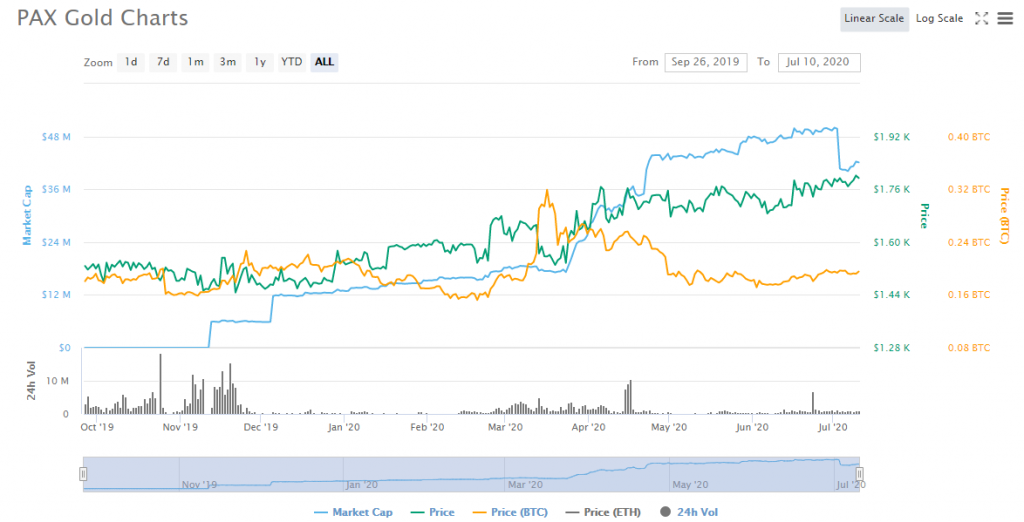Click the $48 M axis label
Image resolution: width=1024 pixels, height=522 pixels.
click(56, 137)
